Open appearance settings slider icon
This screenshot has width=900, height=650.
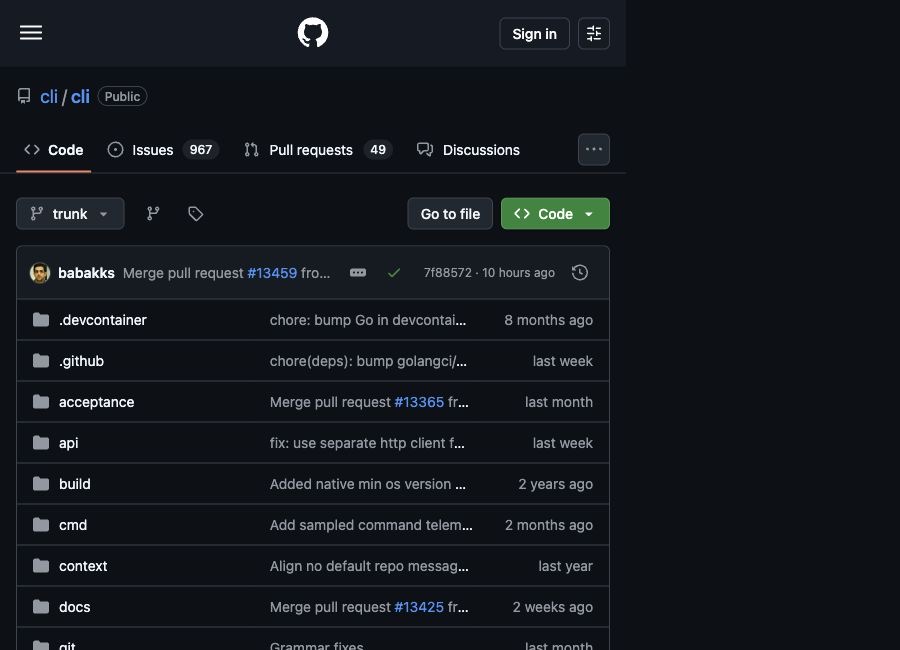tap(593, 33)
